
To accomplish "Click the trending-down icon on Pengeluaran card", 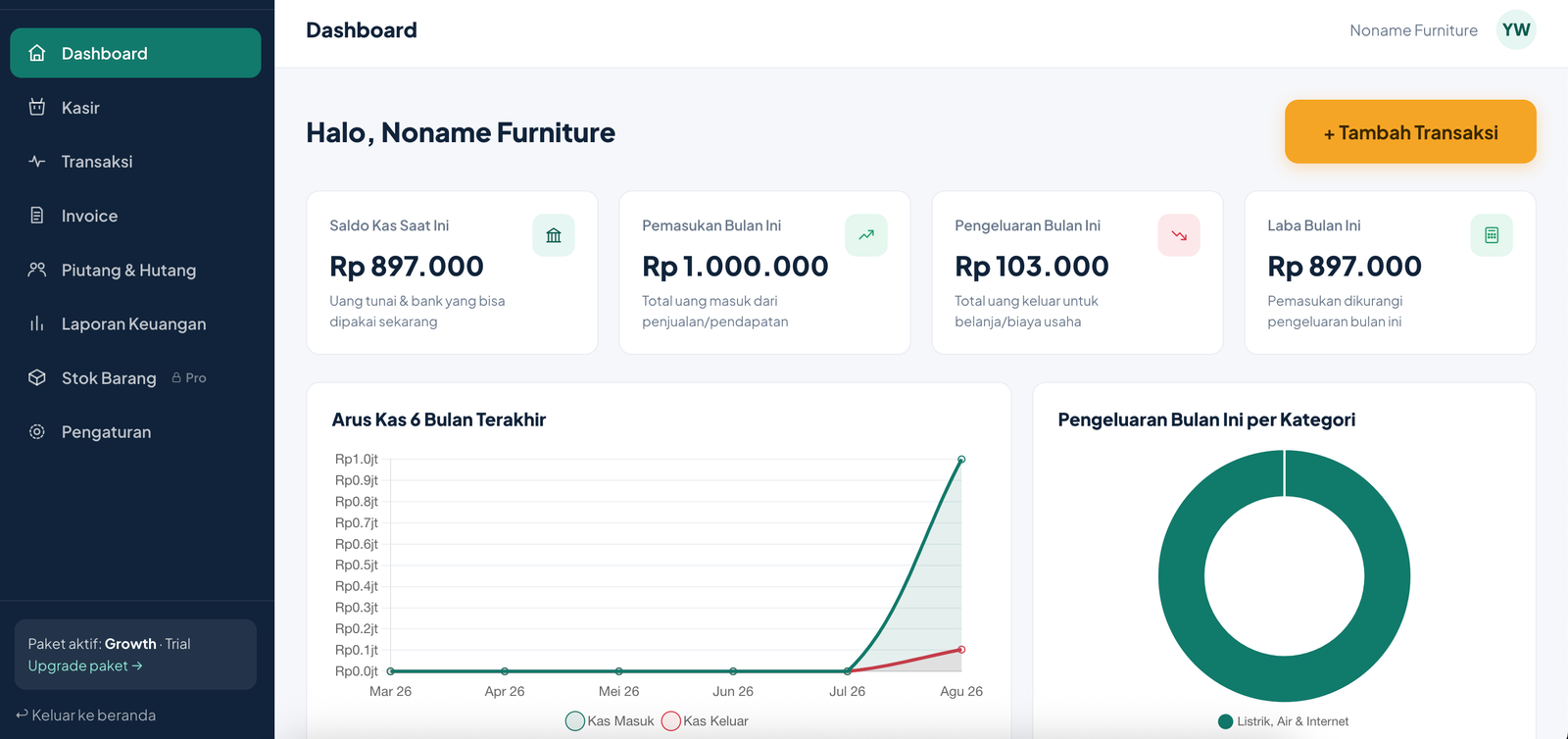I will (x=1179, y=235).
